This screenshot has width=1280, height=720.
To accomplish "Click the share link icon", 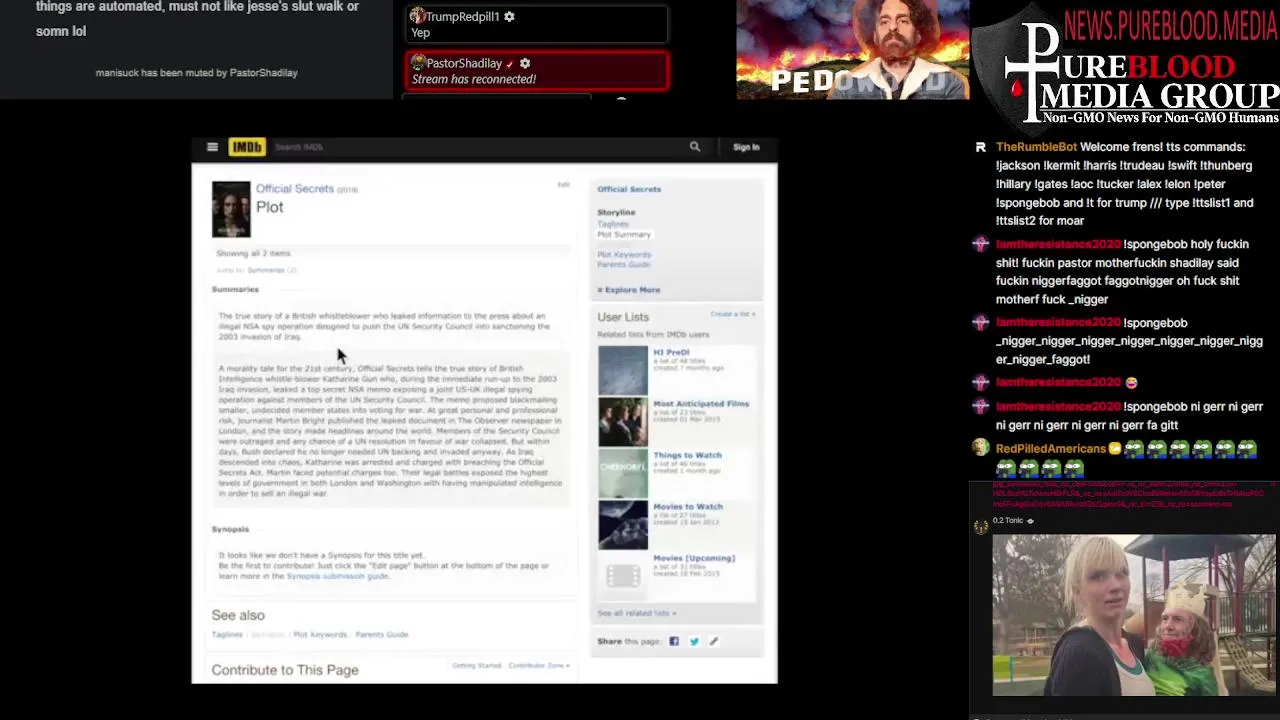I will click(713, 641).
